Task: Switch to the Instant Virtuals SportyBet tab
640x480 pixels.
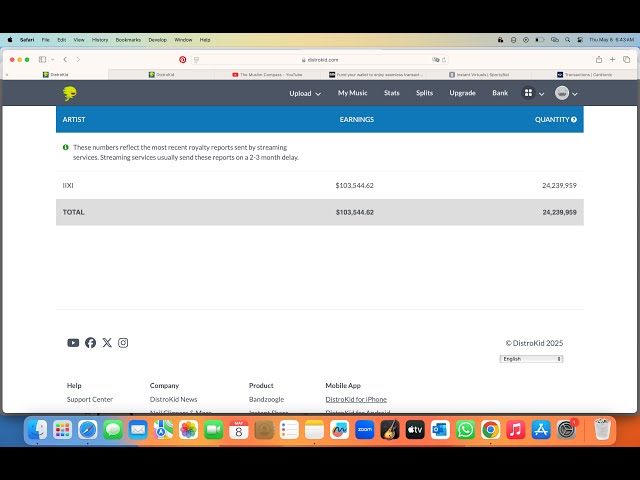Action: (x=479, y=75)
